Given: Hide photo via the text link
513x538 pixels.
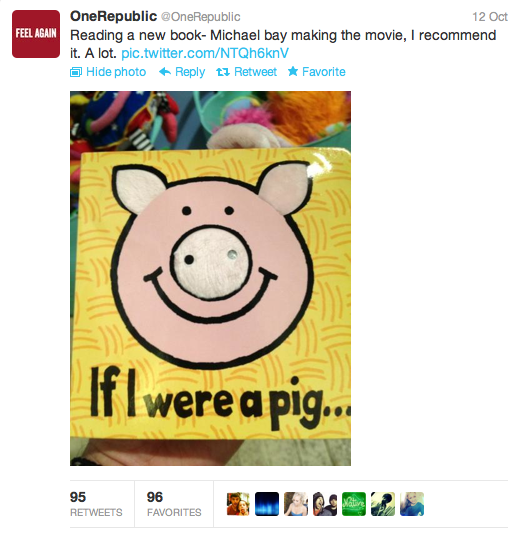Looking at the screenshot, I should 116,72.
